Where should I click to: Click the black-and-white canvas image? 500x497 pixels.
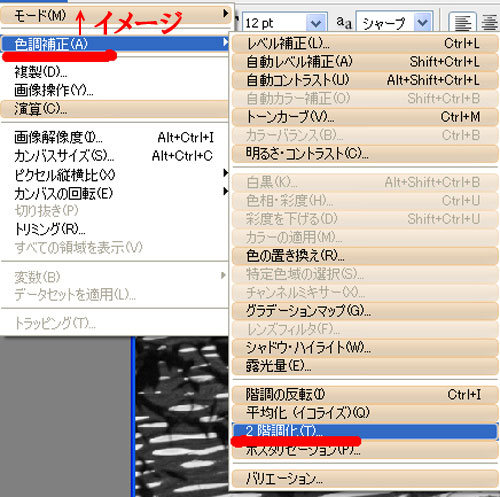click(182, 417)
